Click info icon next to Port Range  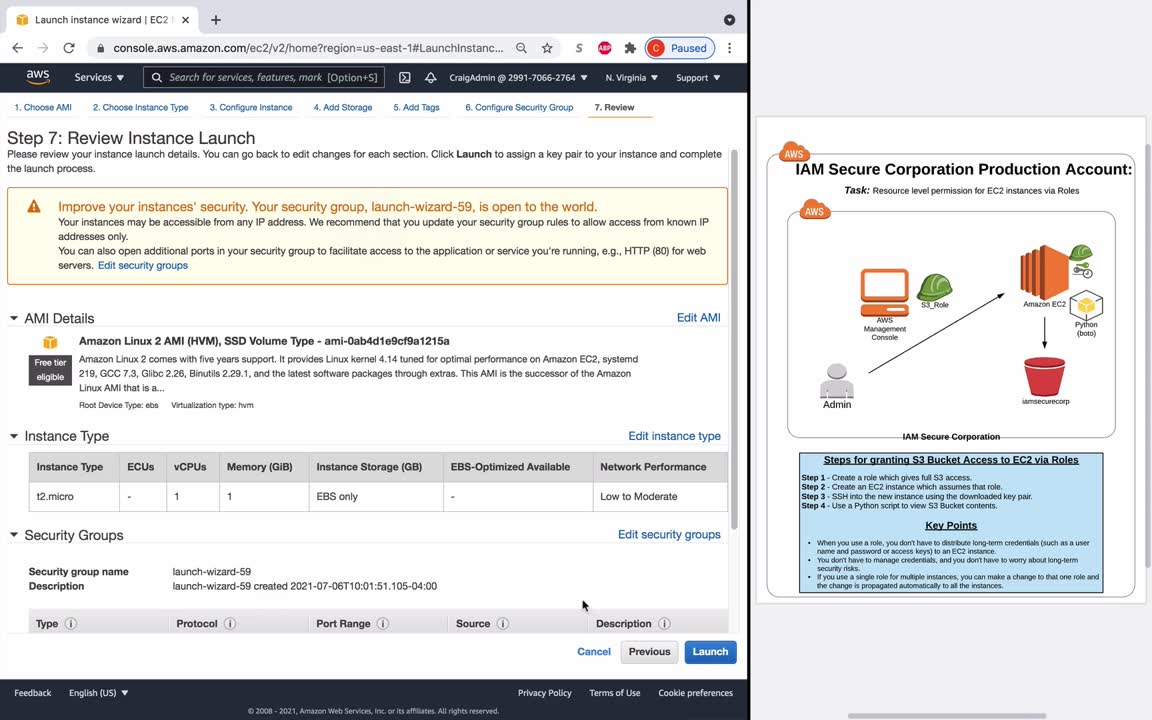(383, 623)
